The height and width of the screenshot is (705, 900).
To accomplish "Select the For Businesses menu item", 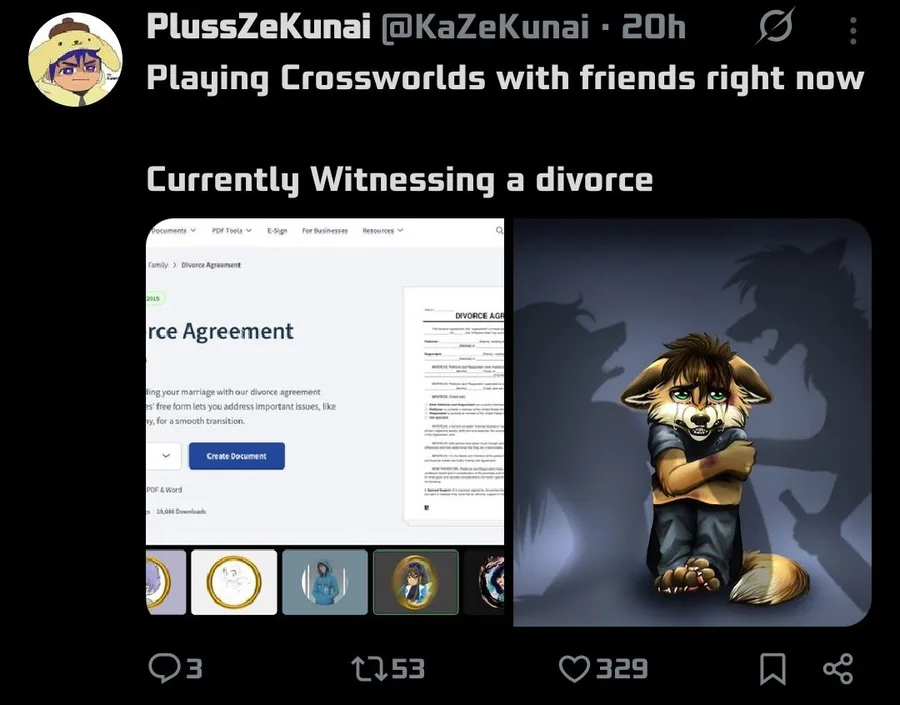I will [x=325, y=230].
